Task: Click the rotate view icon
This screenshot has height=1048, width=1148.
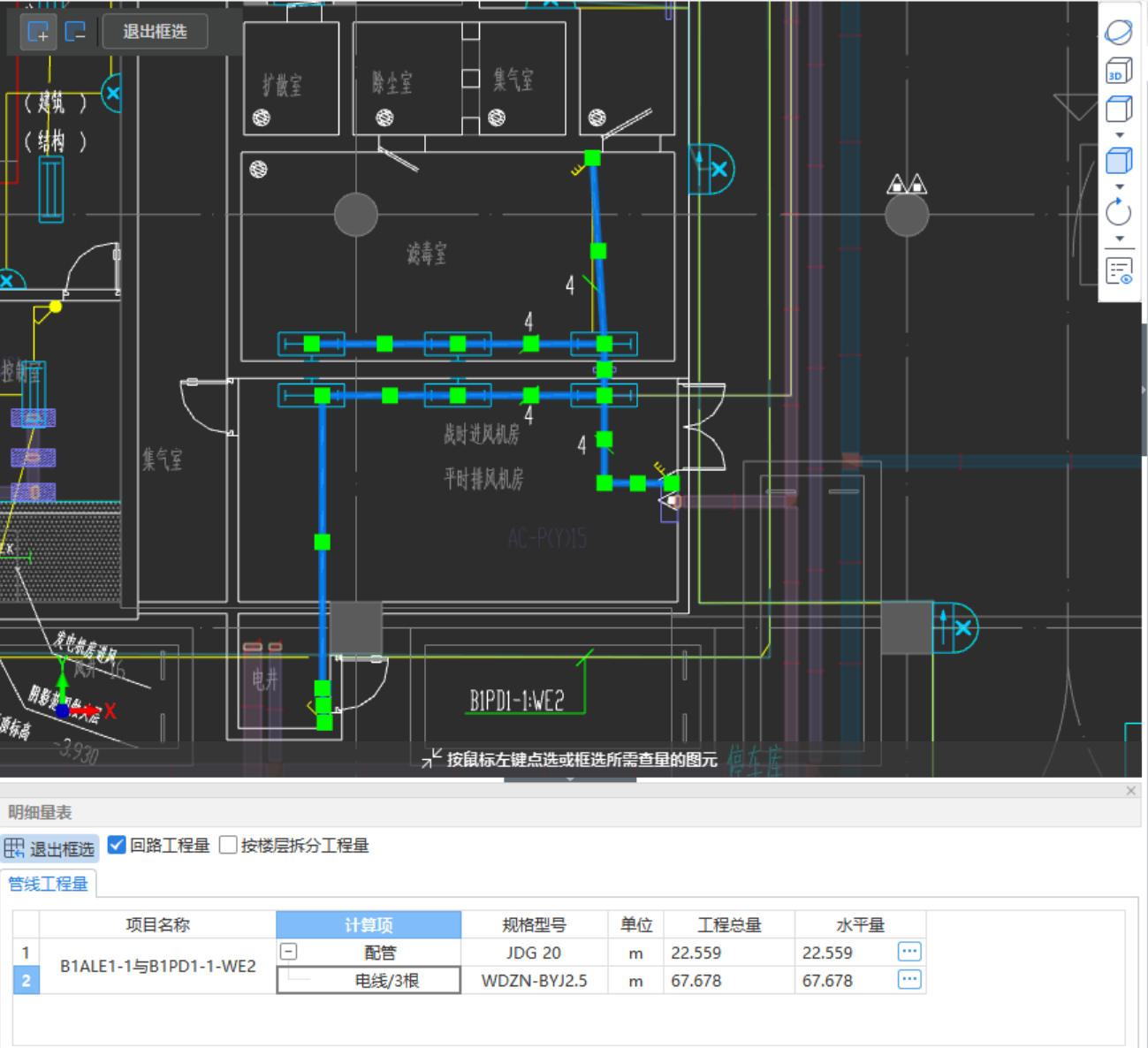Action: pyautogui.click(x=1119, y=212)
